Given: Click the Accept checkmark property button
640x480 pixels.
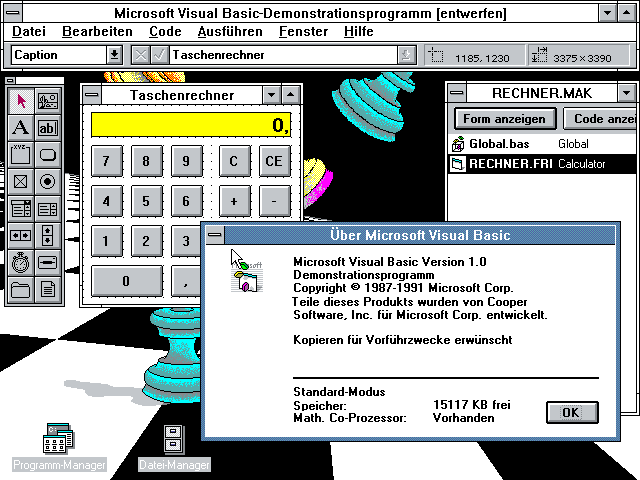Looking at the screenshot, I should pyautogui.click(x=160, y=55).
